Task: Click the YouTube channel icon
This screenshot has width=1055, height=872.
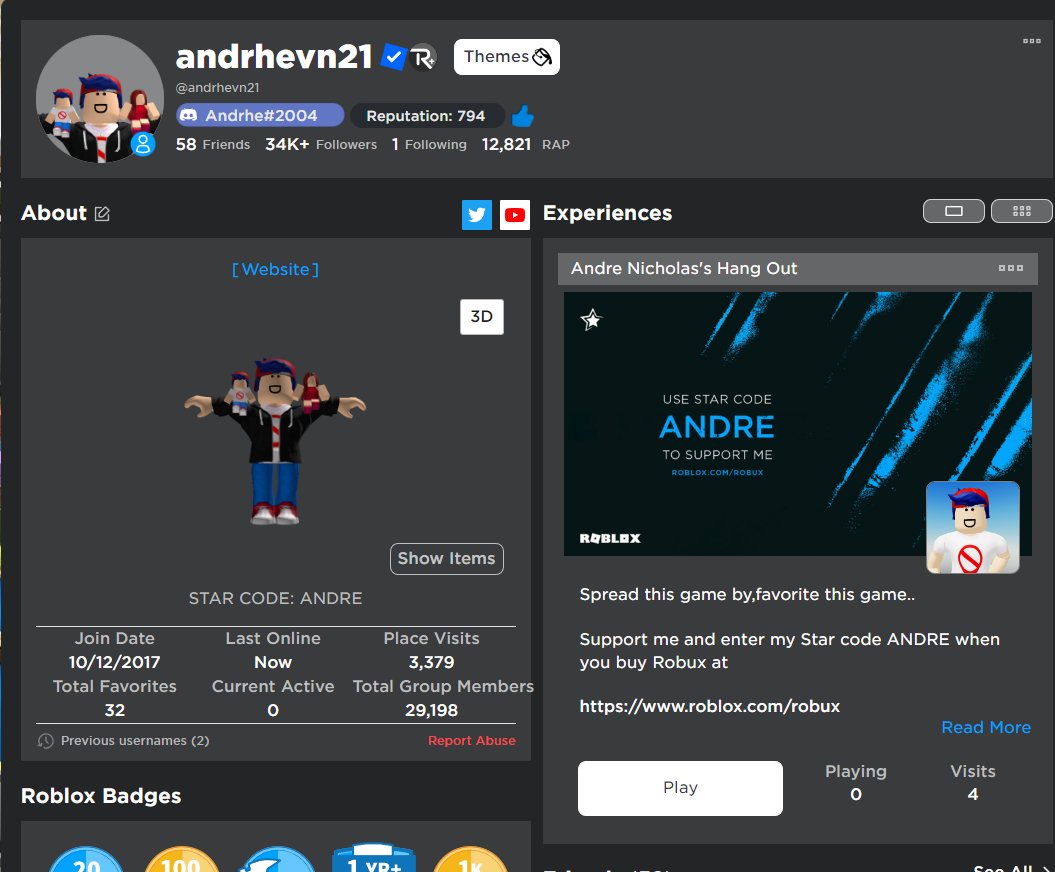Action: pyautogui.click(x=515, y=214)
